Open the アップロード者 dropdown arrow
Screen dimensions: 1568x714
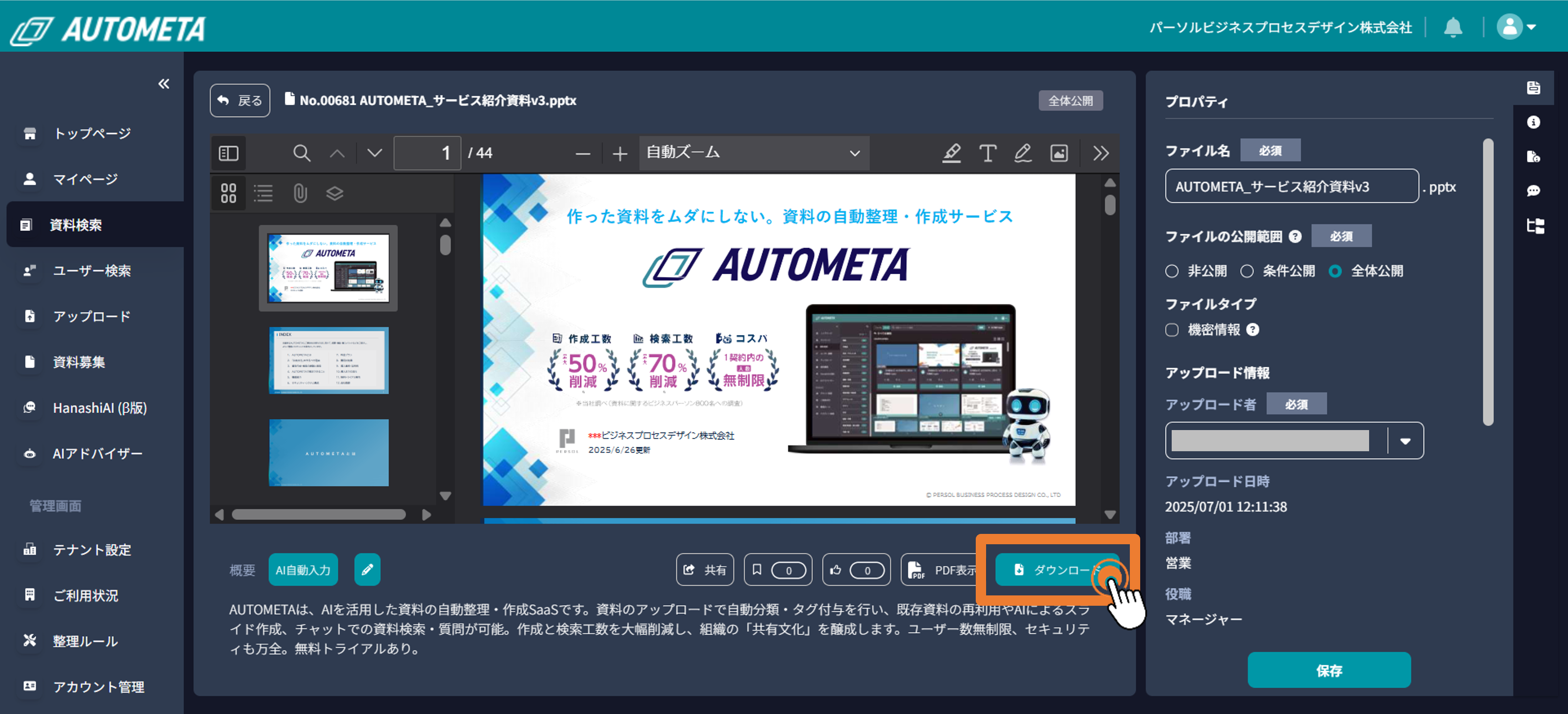point(1406,441)
